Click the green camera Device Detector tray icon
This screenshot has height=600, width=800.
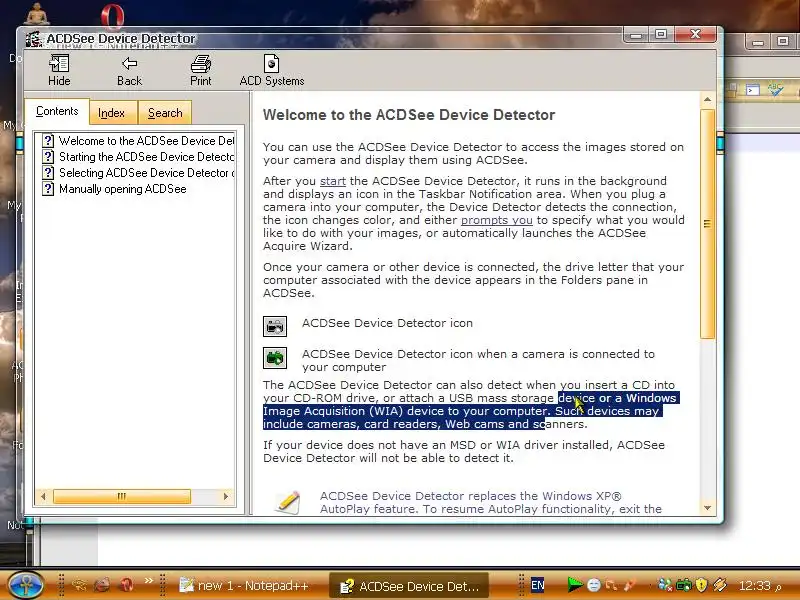click(684, 585)
